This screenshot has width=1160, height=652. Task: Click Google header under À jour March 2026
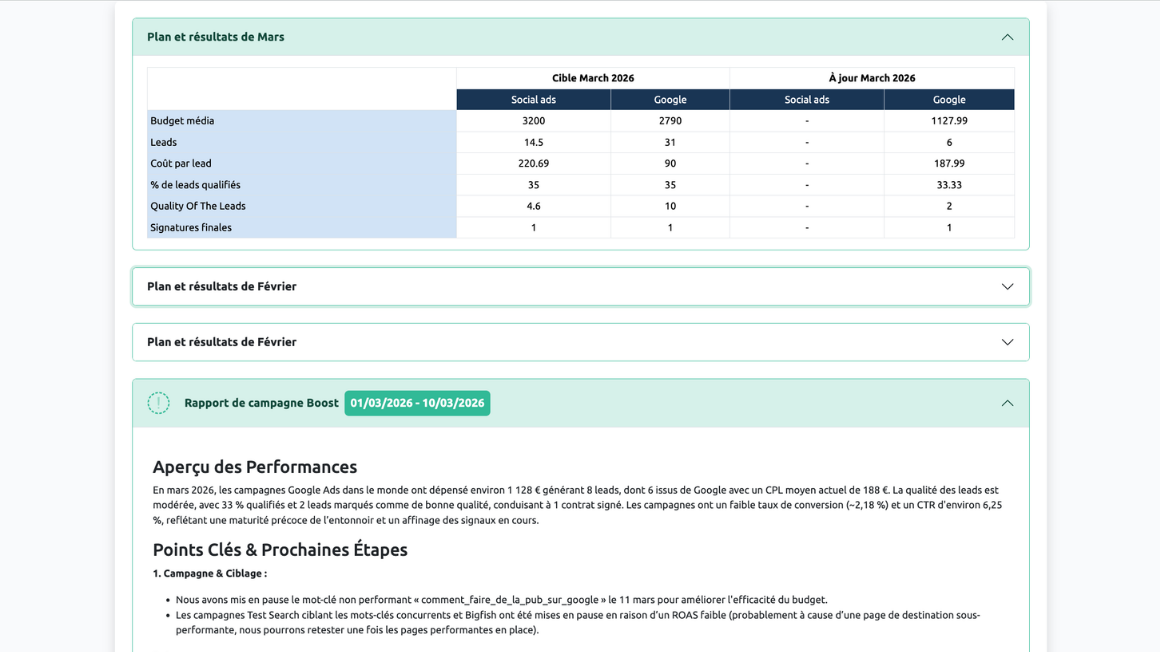949,100
